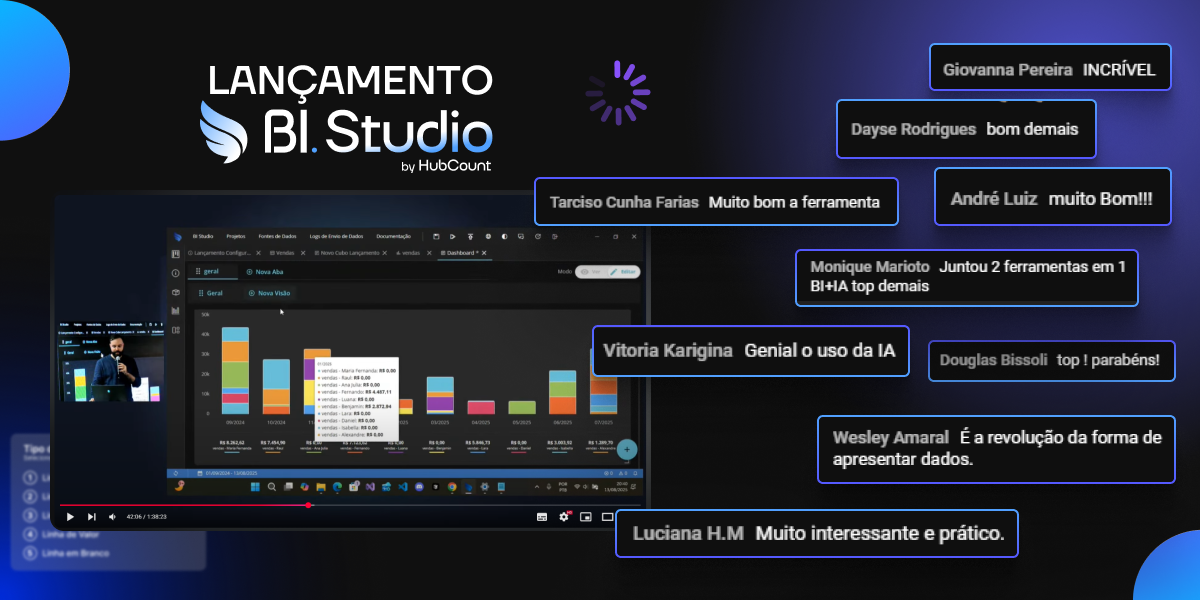
Task: Open Microsoft Edge on taskbar
Action: (x=337, y=487)
